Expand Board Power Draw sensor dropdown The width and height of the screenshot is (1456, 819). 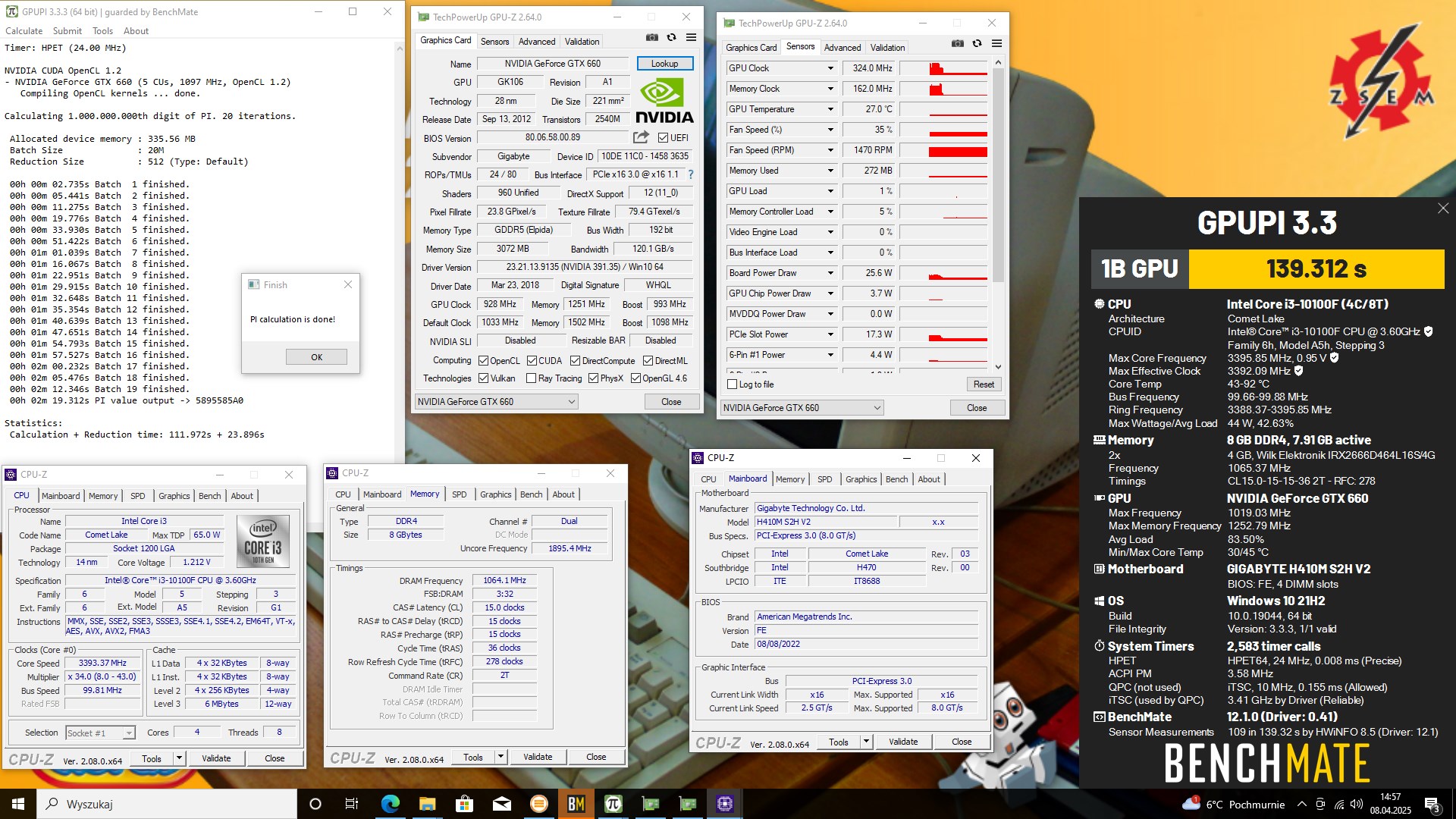tap(830, 273)
